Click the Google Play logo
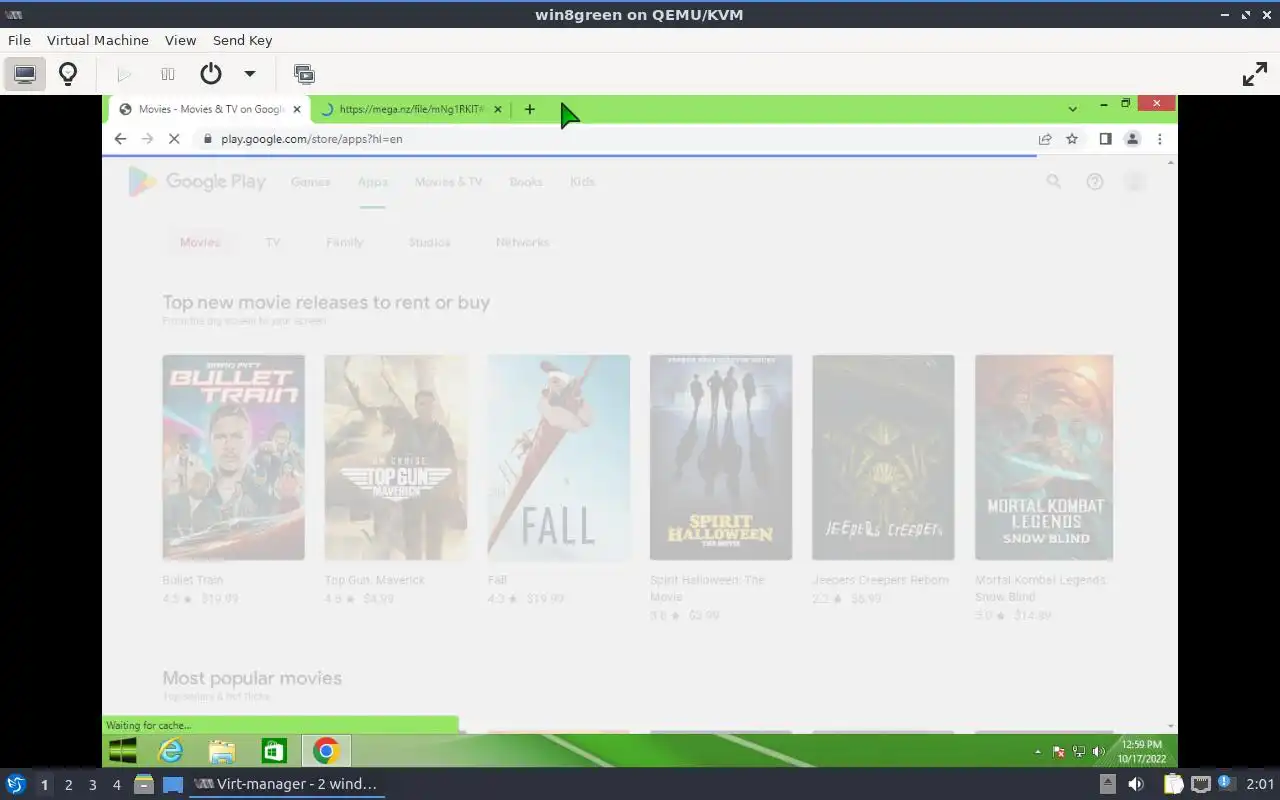The height and width of the screenshot is (800, 1280). click(x=198, y=182)
